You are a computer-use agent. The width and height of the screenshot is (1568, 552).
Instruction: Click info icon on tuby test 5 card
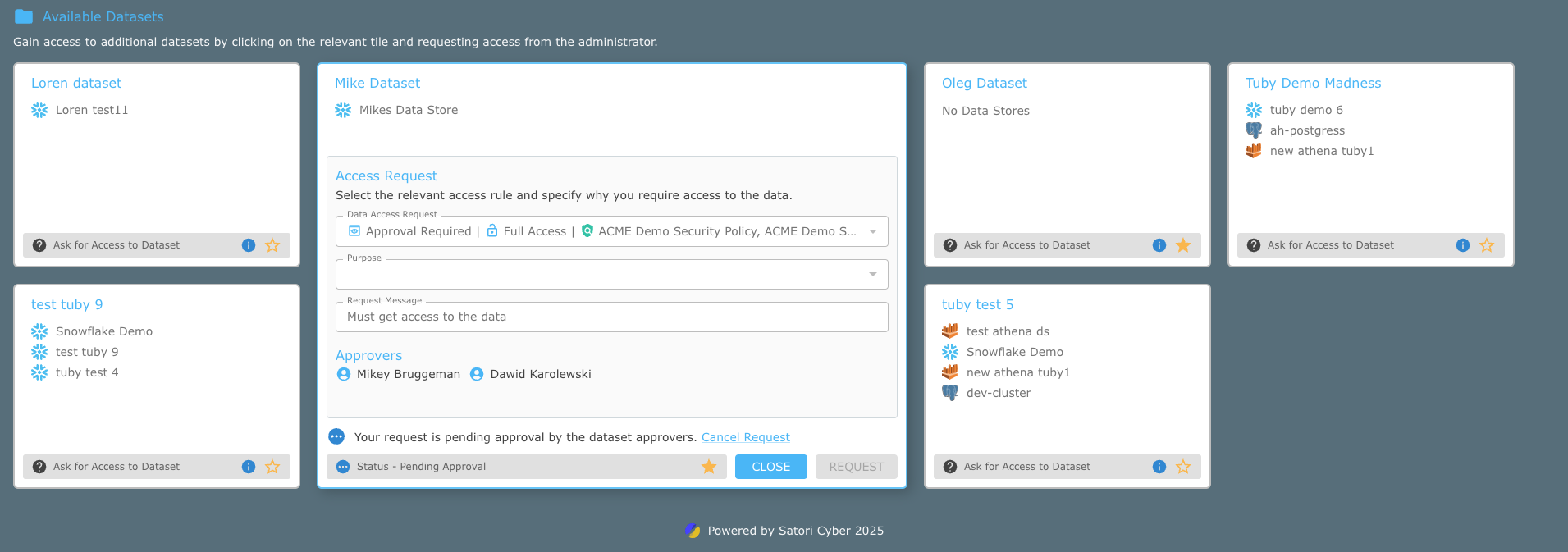(1159, 467)
